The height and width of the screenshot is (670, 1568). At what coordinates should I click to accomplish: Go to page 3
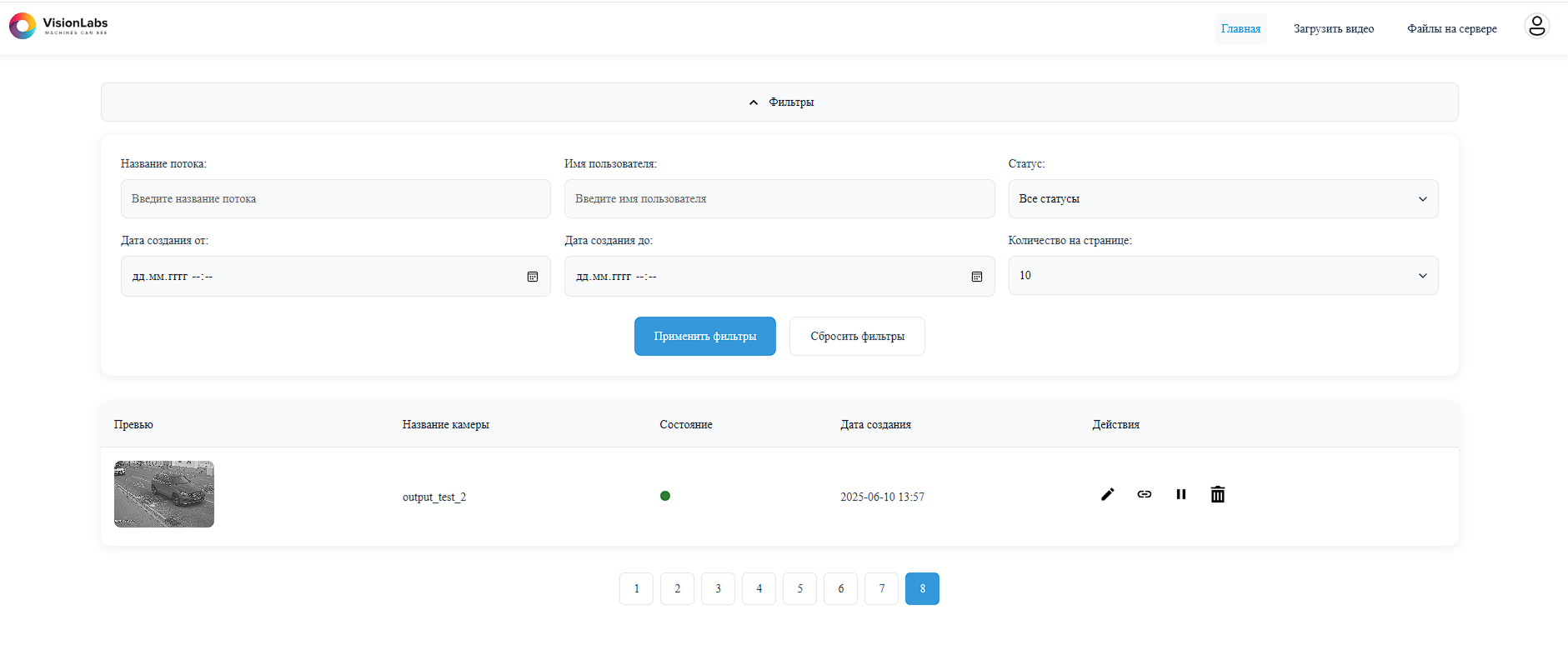point(718,588)
